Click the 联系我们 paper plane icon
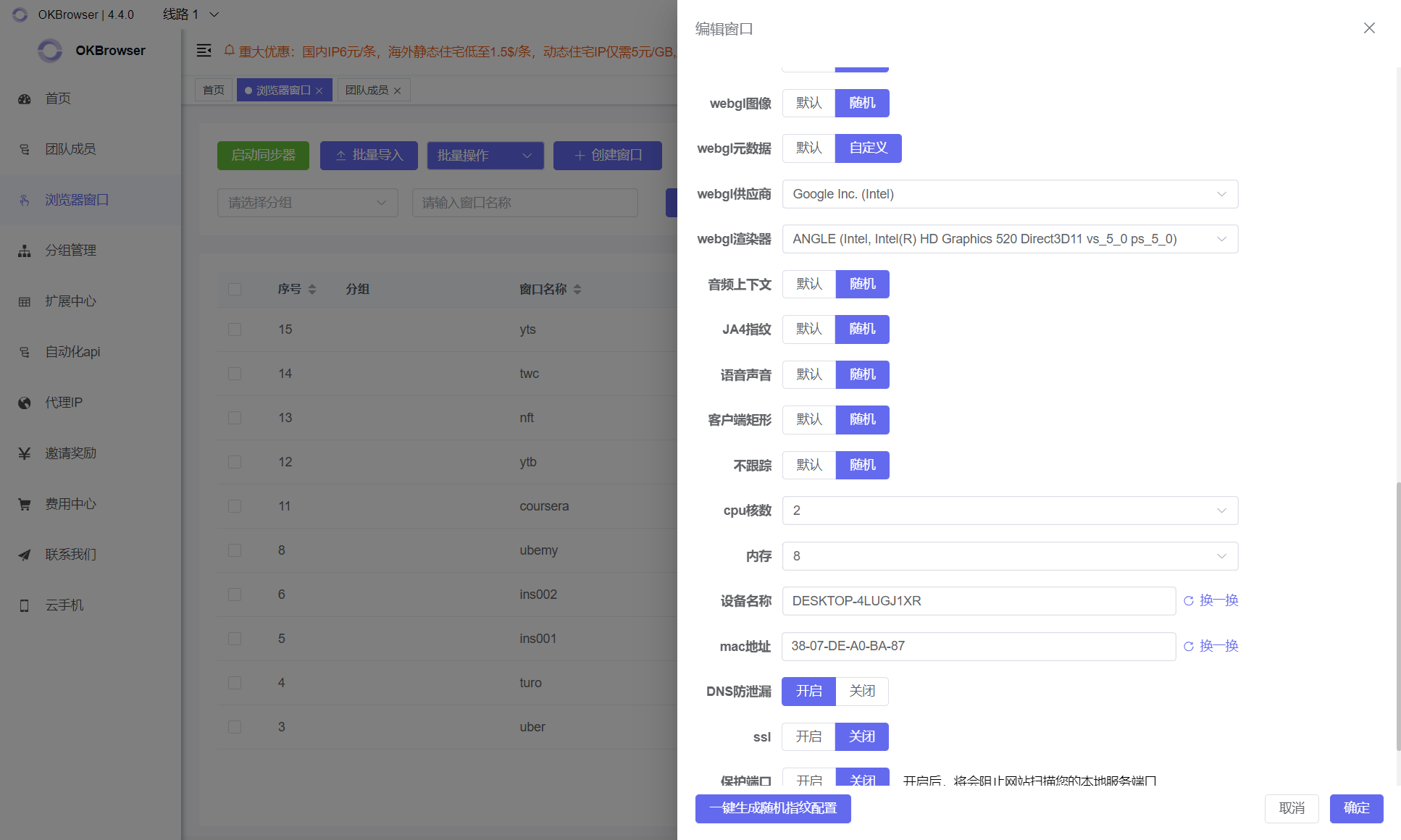Image resolution: width=1401 pixels, height=840 pixels. click(x=25, y=555)
